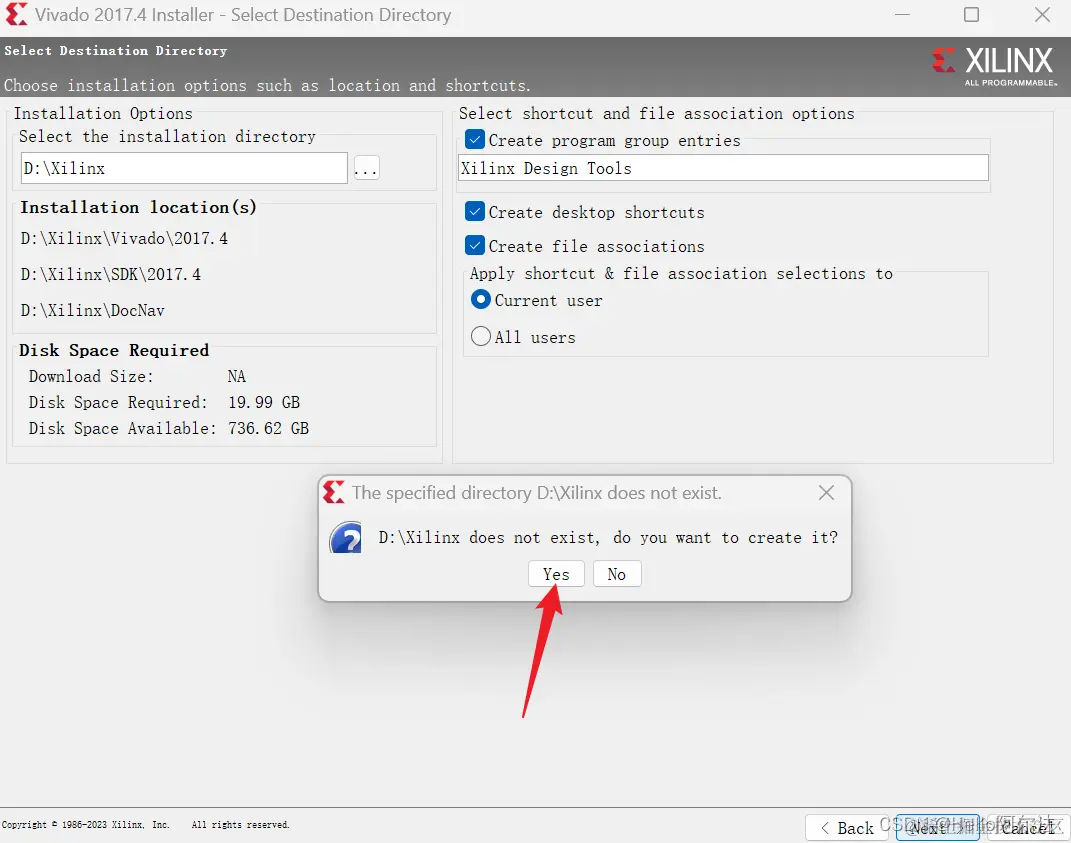Edit the installation directory path field
The width and height of the screenshot is (1071, 843).
tap(184, 168)
